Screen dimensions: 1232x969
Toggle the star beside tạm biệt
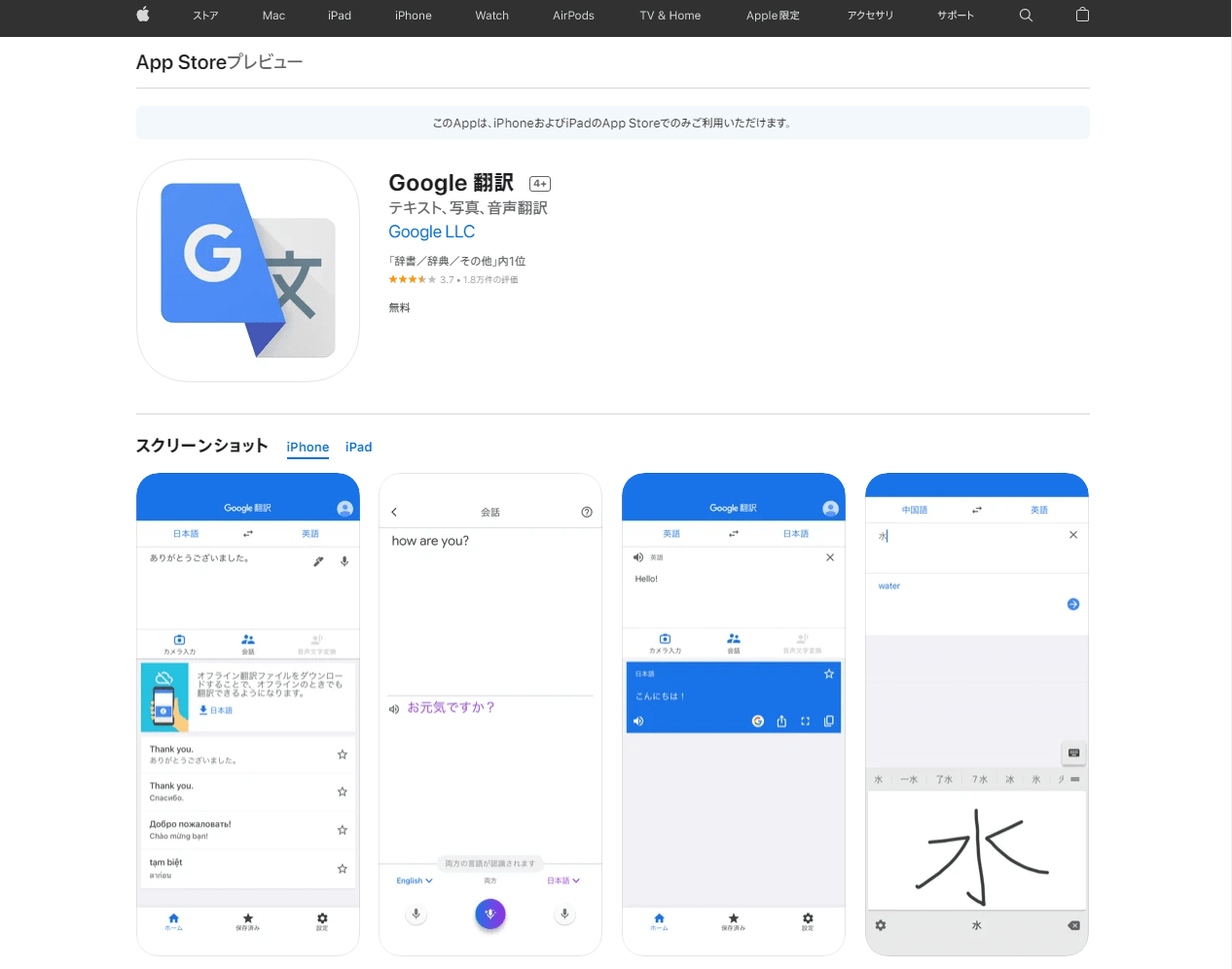(x=343, y=869)
